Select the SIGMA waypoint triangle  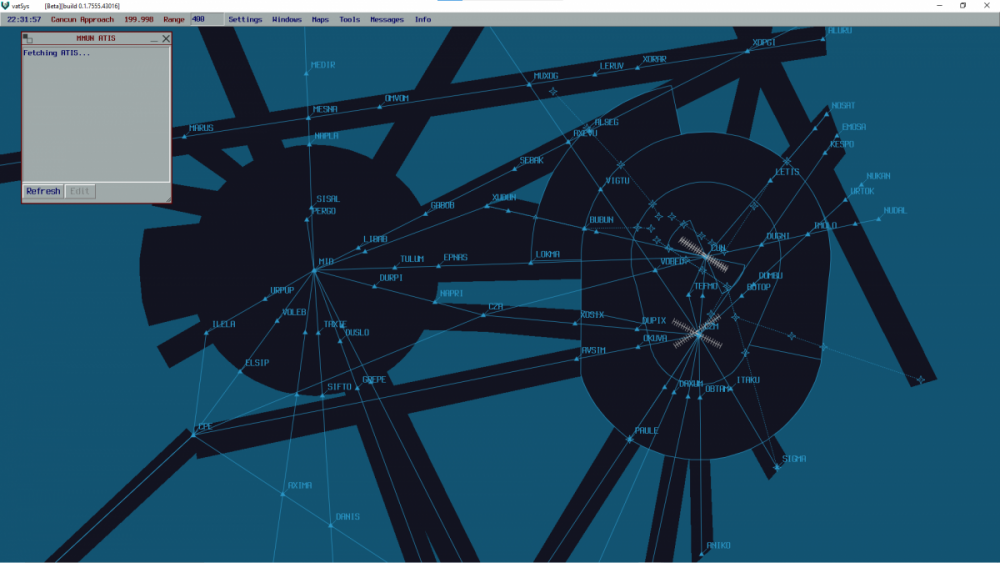point(775,467)
